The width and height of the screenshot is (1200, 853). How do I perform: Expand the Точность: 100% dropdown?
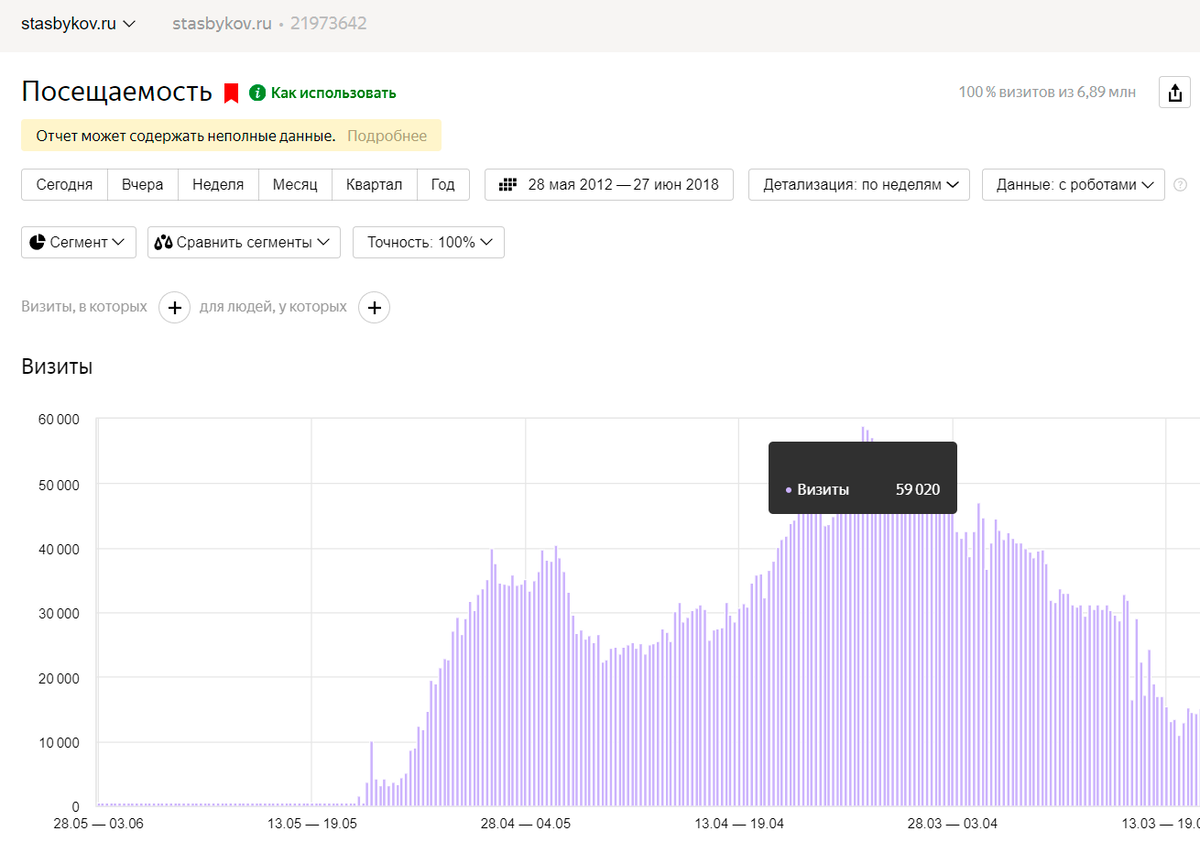pyautogui.click(x=428, y=242)
